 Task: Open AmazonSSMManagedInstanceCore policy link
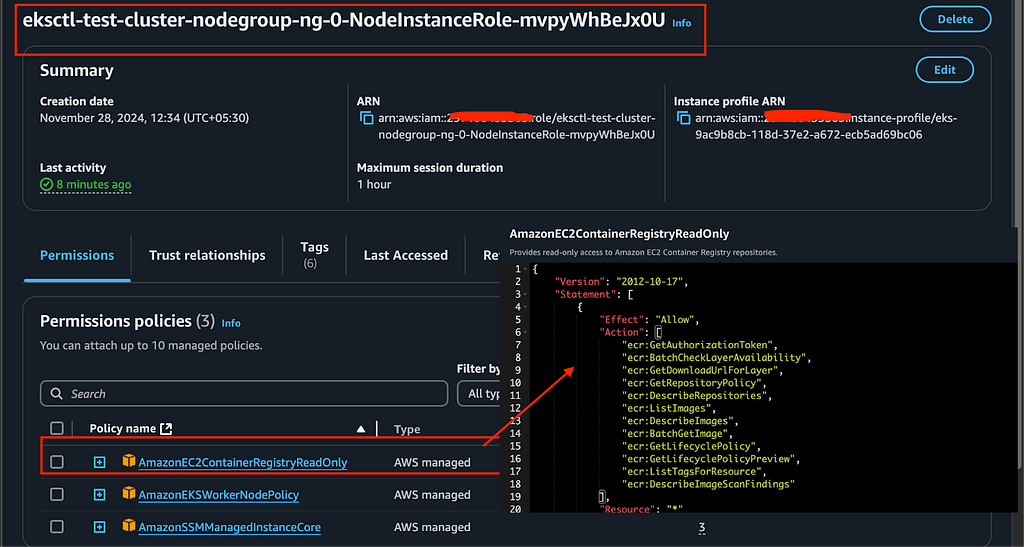229,527
